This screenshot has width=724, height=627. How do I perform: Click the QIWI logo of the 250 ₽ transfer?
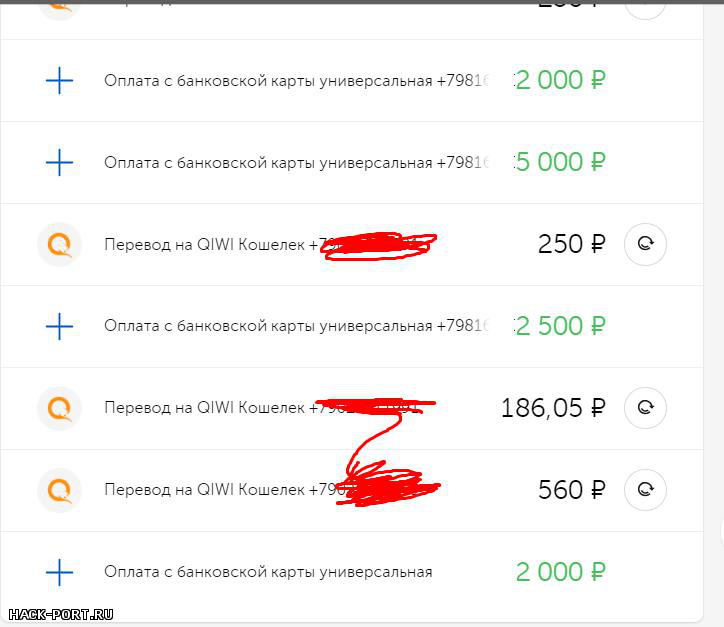pos(60,244)
